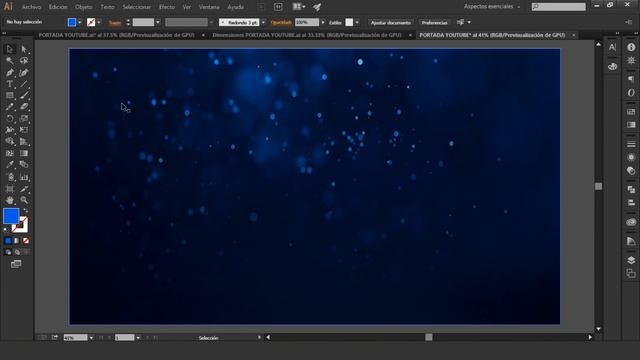Open the Archivo menu
Viewport: 640px width, 360px height.
pyautogui.click(x=31, y=7)
